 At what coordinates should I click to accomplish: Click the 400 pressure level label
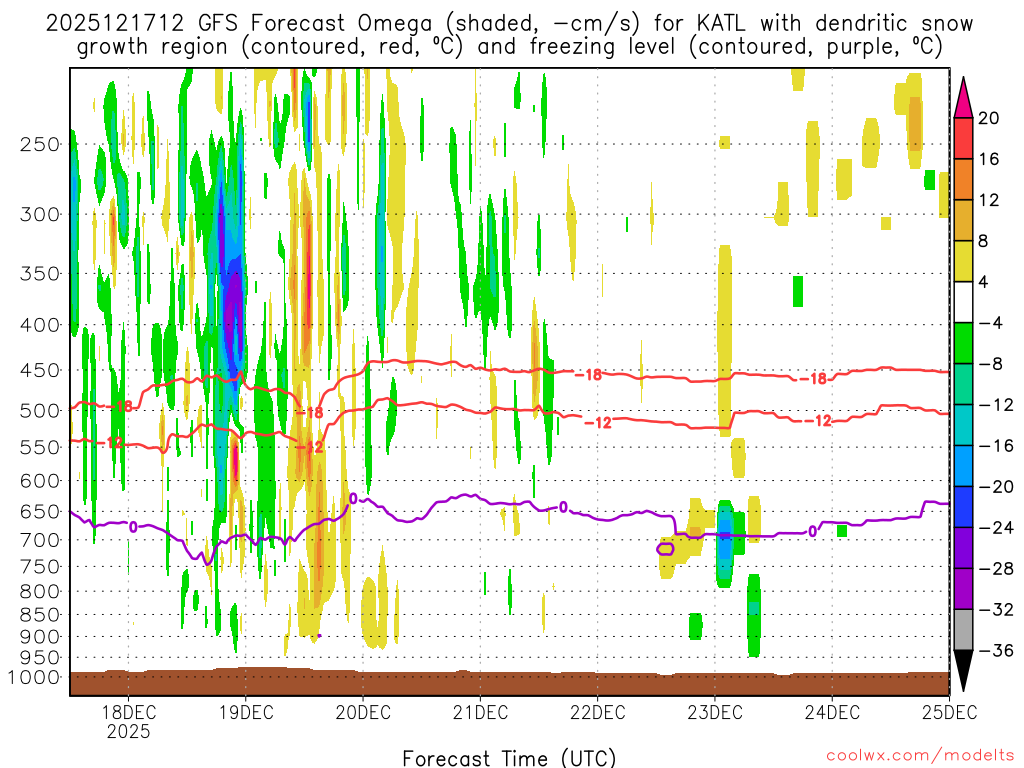(x=40, y=325)
